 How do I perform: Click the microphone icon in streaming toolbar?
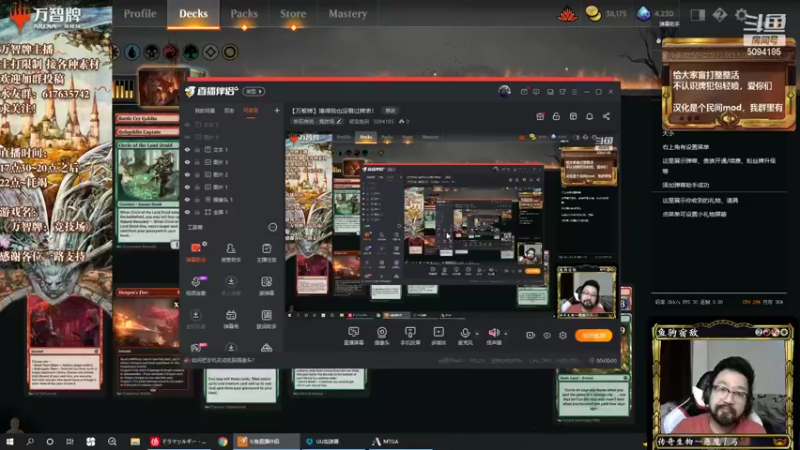(x=465, y=334)
